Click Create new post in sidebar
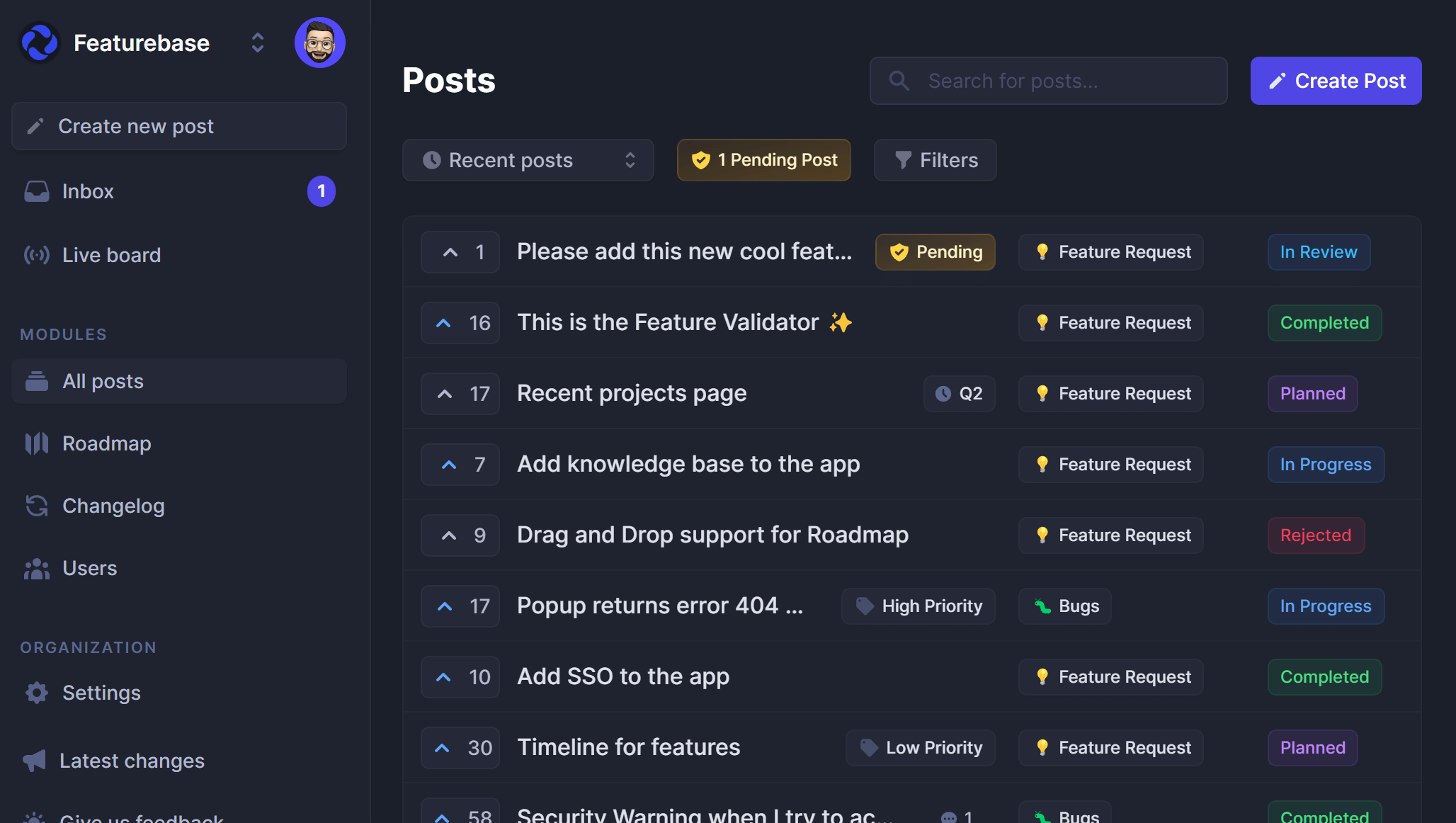Viewport: 1456px width, 823px height. click(x=179, y=126)
